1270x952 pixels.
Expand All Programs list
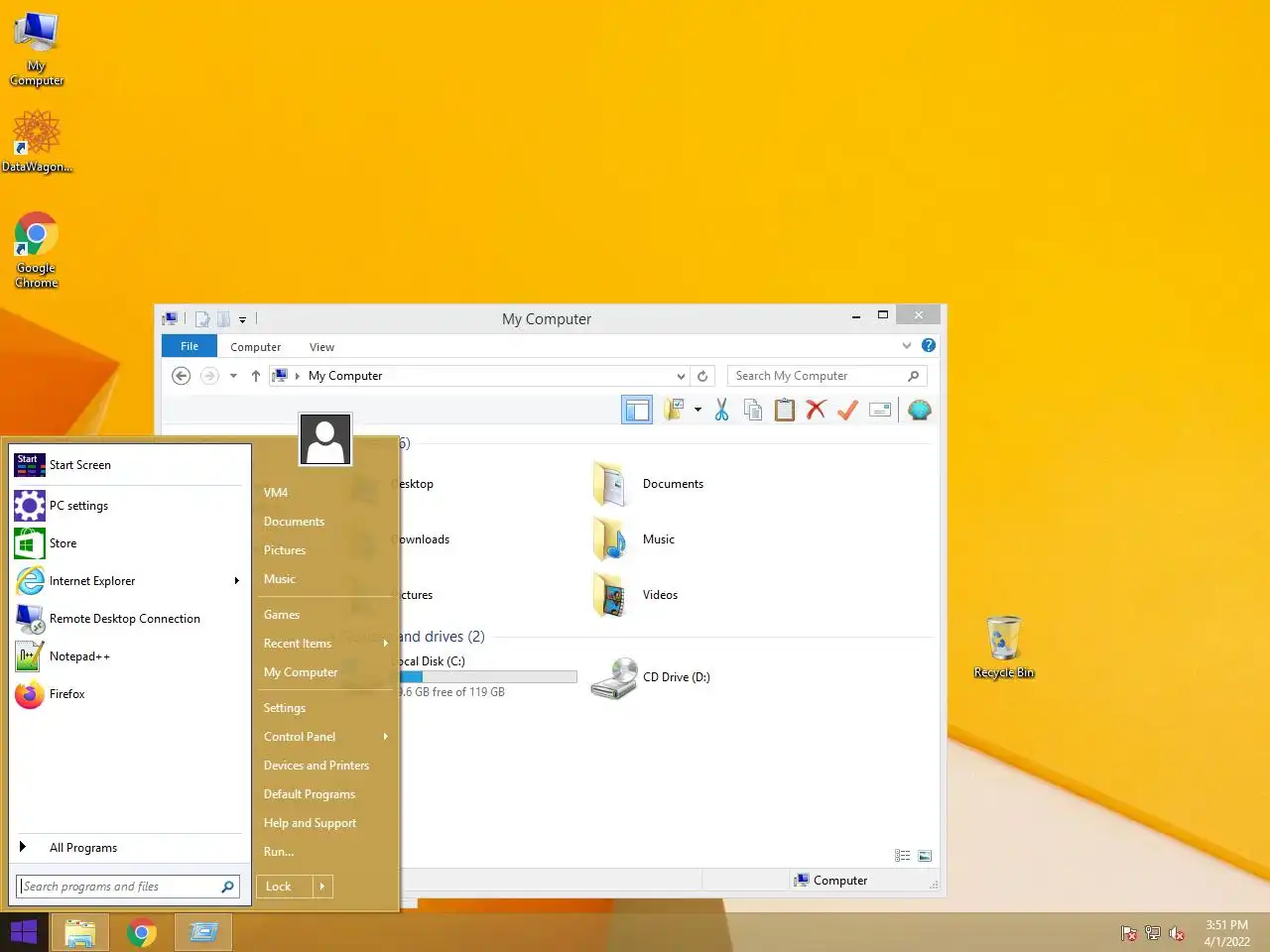(128, 848)
